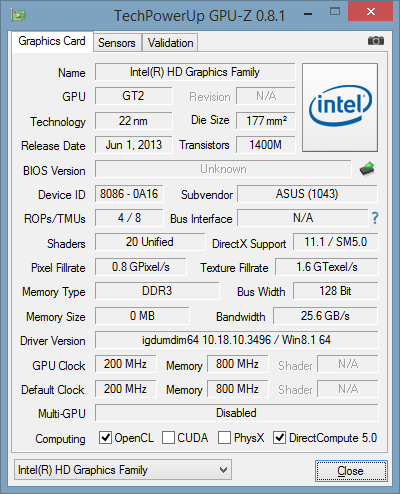Image resolution: width=400 pixels, height=494 pixels.
Task: Click the Close button
Action: [351, 471]
